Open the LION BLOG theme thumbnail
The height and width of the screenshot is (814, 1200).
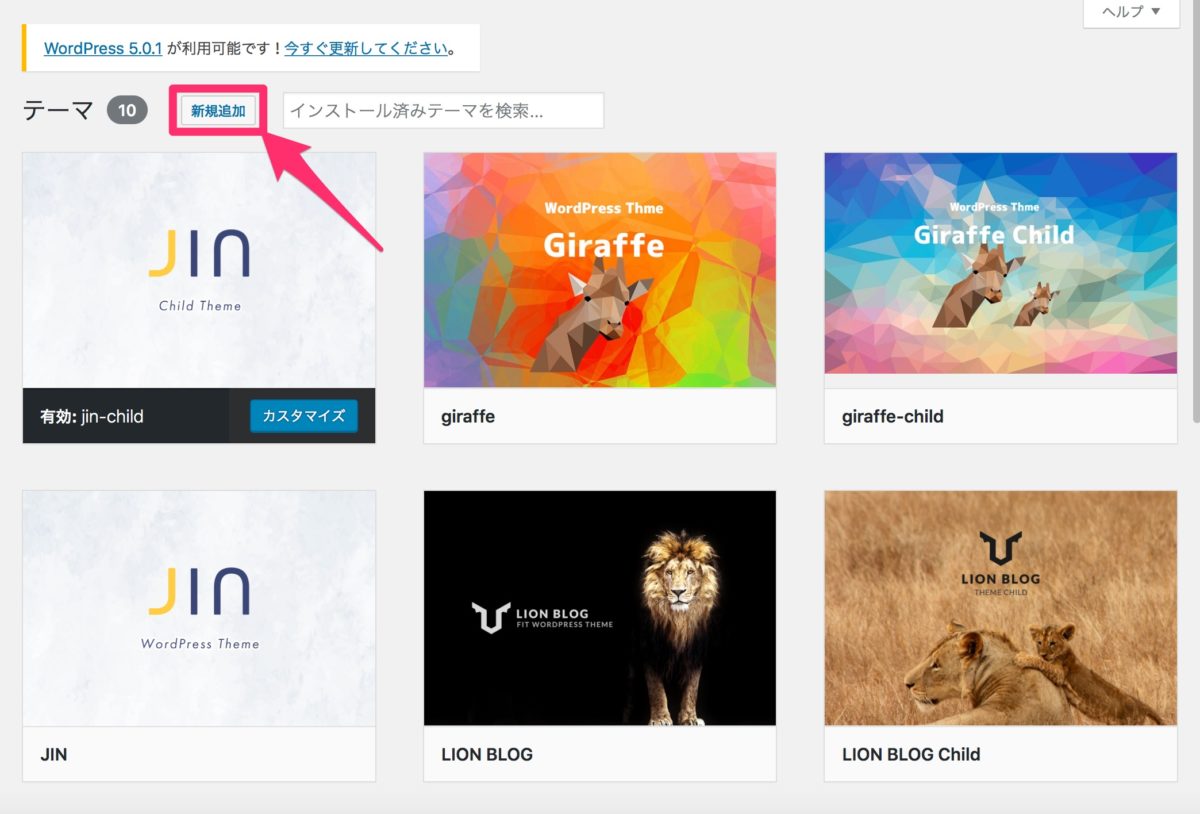[x=600, y=608]
